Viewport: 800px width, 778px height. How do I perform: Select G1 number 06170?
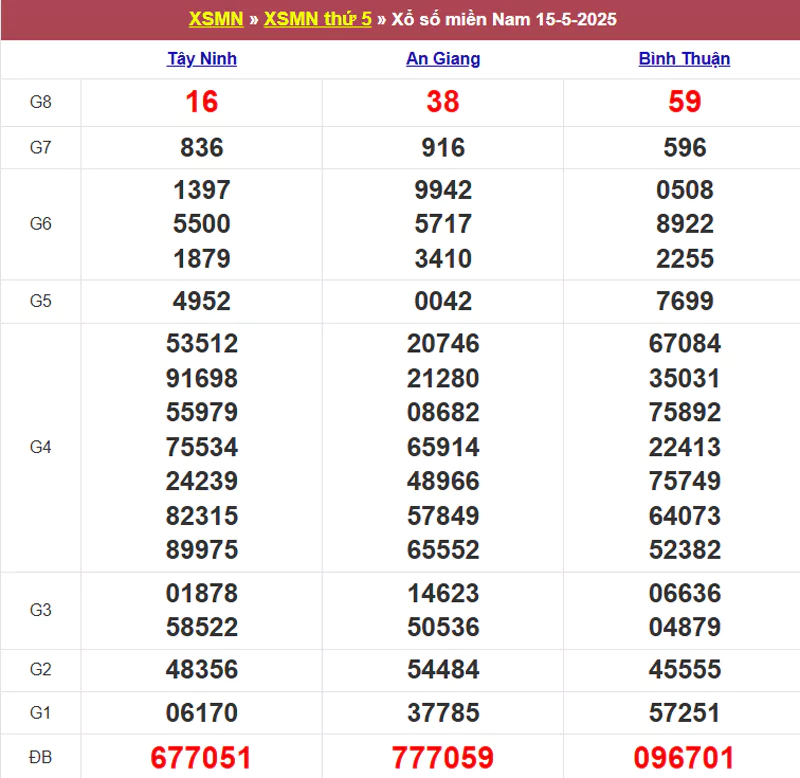(202, 712)
